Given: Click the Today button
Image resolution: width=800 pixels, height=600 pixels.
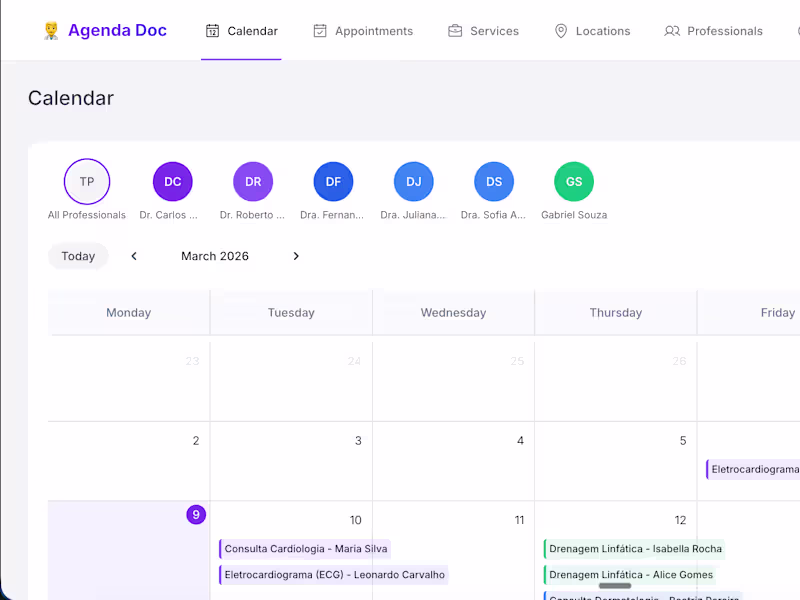Looking at the screenshot, I should click(78, 256).
